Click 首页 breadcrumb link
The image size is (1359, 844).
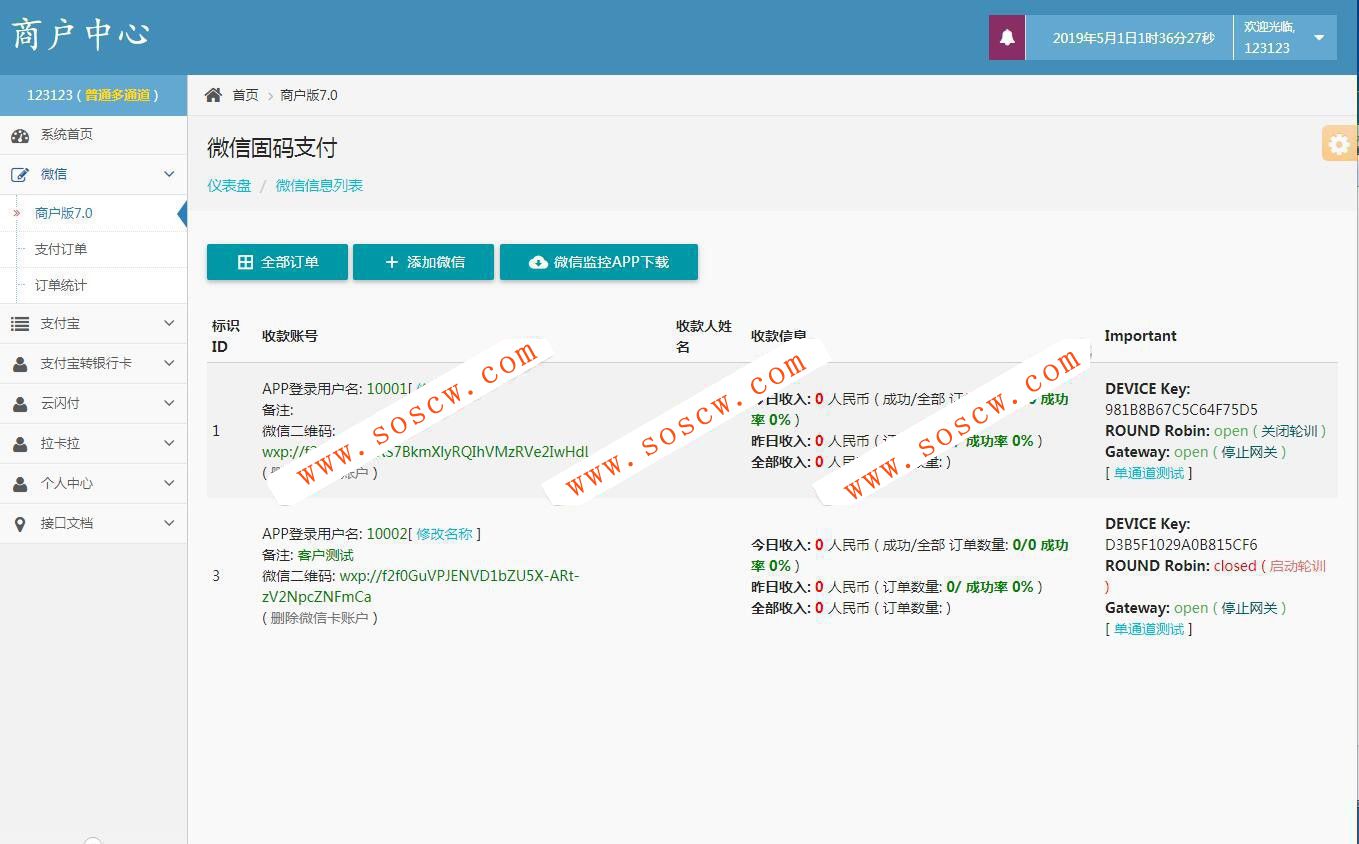245,95
